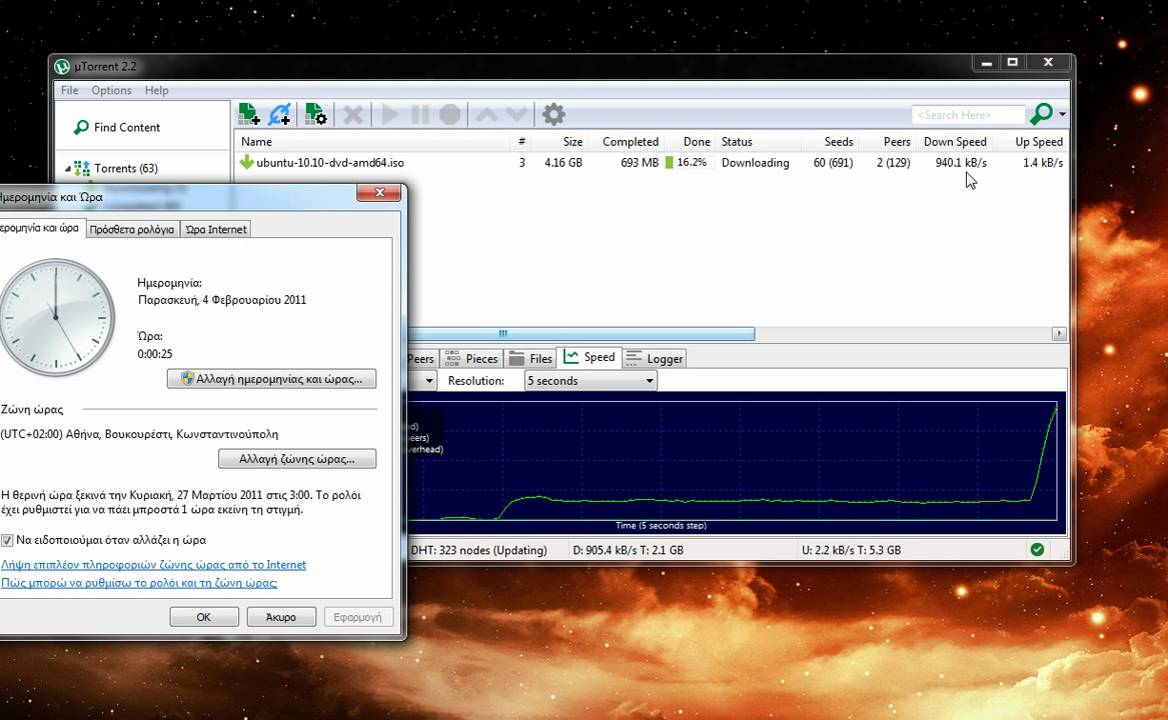Click Move Up Queue arrow icon

pyautogui.click(x=486, y=115)
